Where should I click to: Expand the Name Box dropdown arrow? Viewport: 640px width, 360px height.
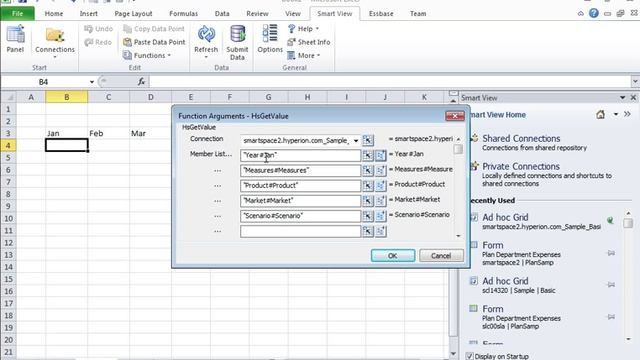click(92, 82)
